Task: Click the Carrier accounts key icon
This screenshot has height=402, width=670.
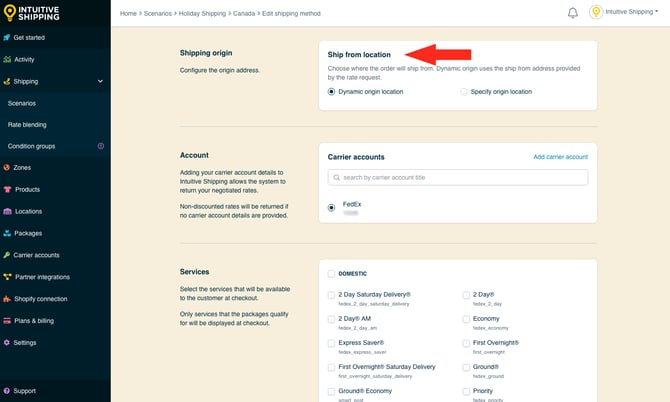Action: (x=8, y=255)
